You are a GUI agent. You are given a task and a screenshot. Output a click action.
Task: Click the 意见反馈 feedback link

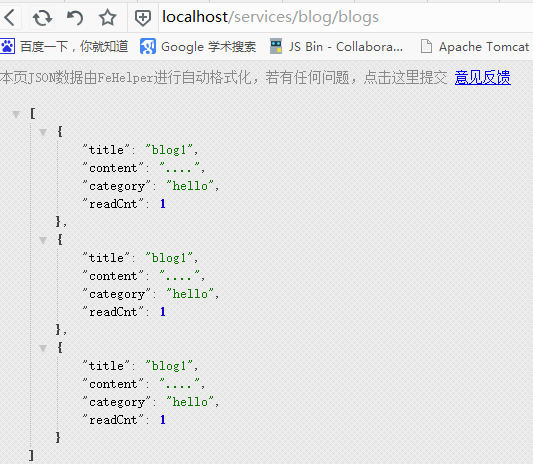coord(482,78)
